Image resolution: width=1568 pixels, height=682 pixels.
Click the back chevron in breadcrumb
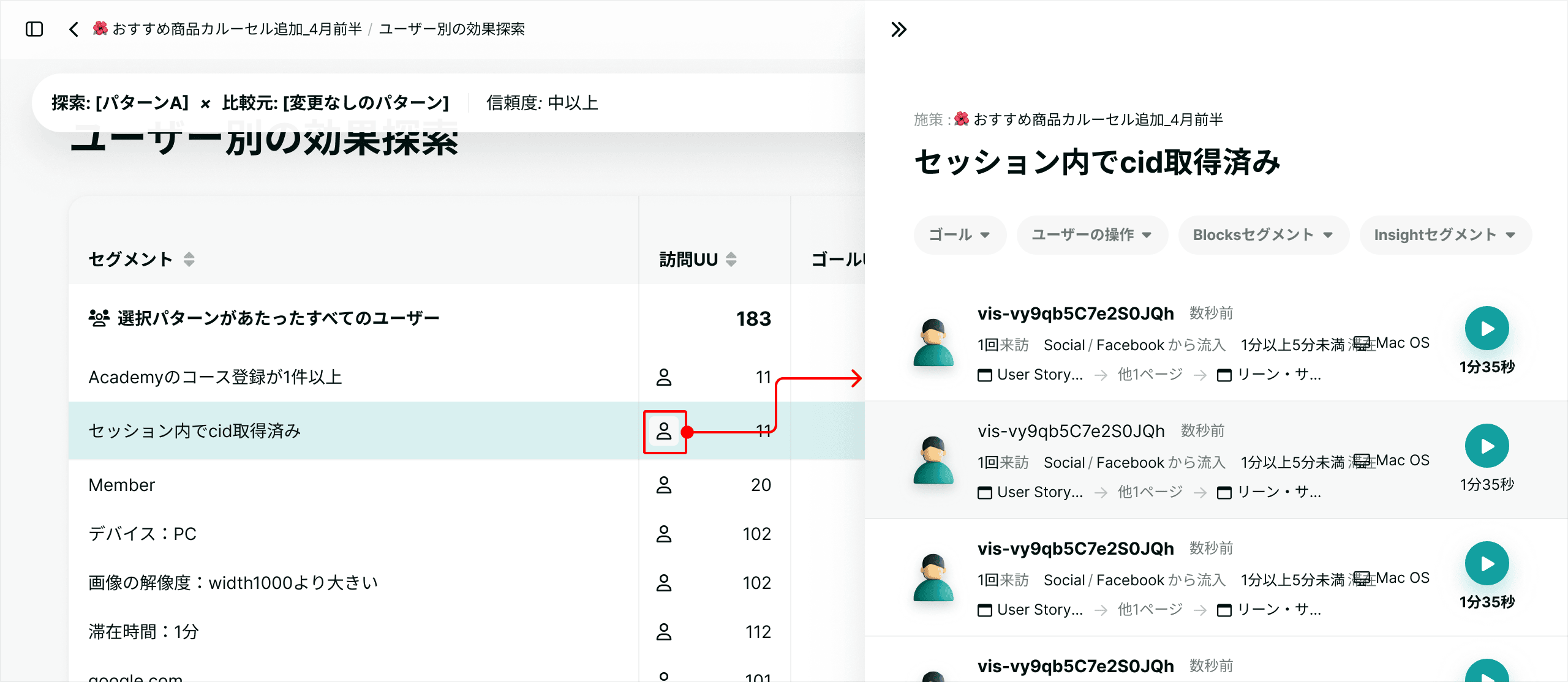click(x=73, y=29)
